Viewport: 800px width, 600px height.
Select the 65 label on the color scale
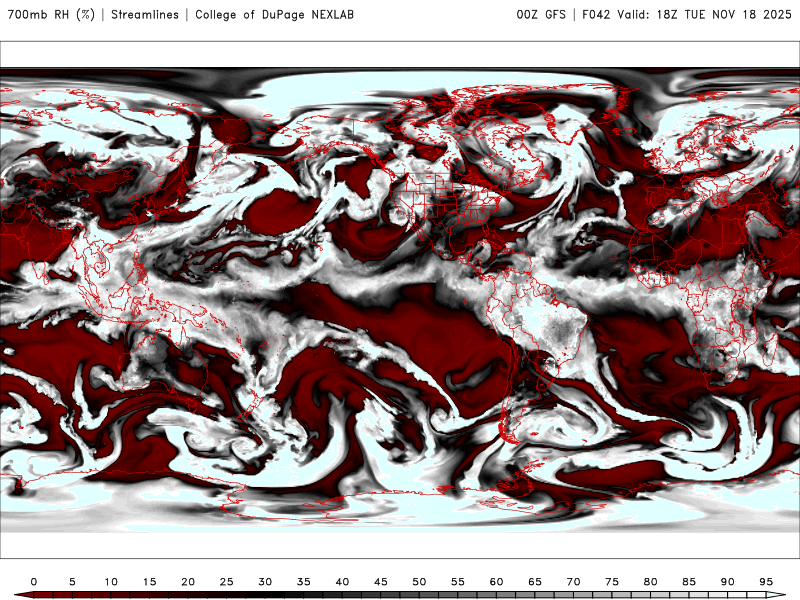(535, 582)
